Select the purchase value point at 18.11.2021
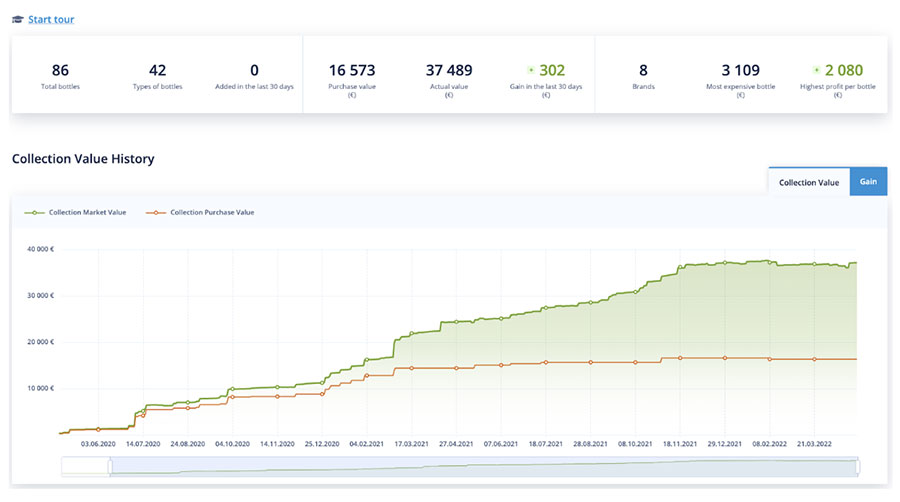This screenshot has height=502, width=900. tap(680, 357)
